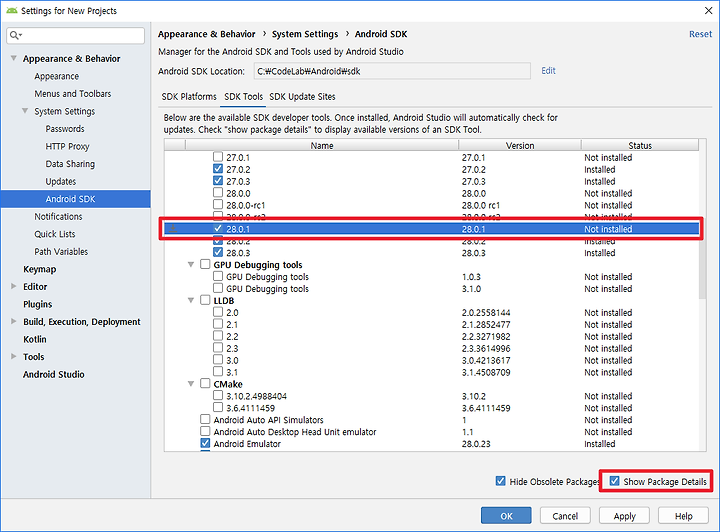Select the SDK Tools tab

pos(243,97)
